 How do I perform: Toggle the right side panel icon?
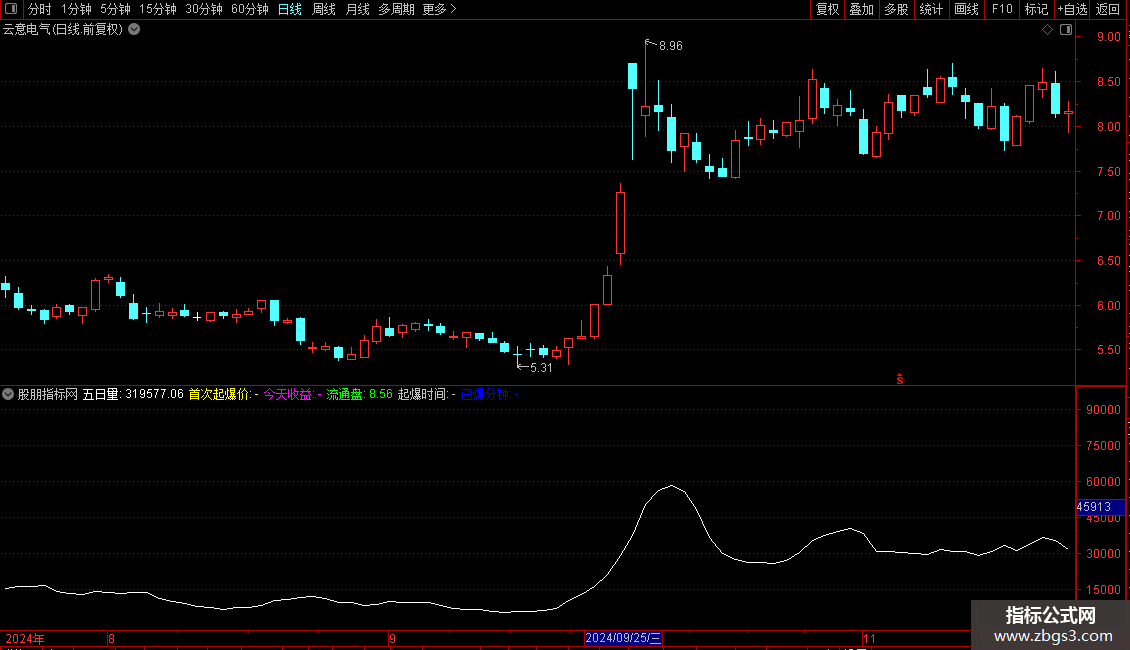[x=1066, y=30]
